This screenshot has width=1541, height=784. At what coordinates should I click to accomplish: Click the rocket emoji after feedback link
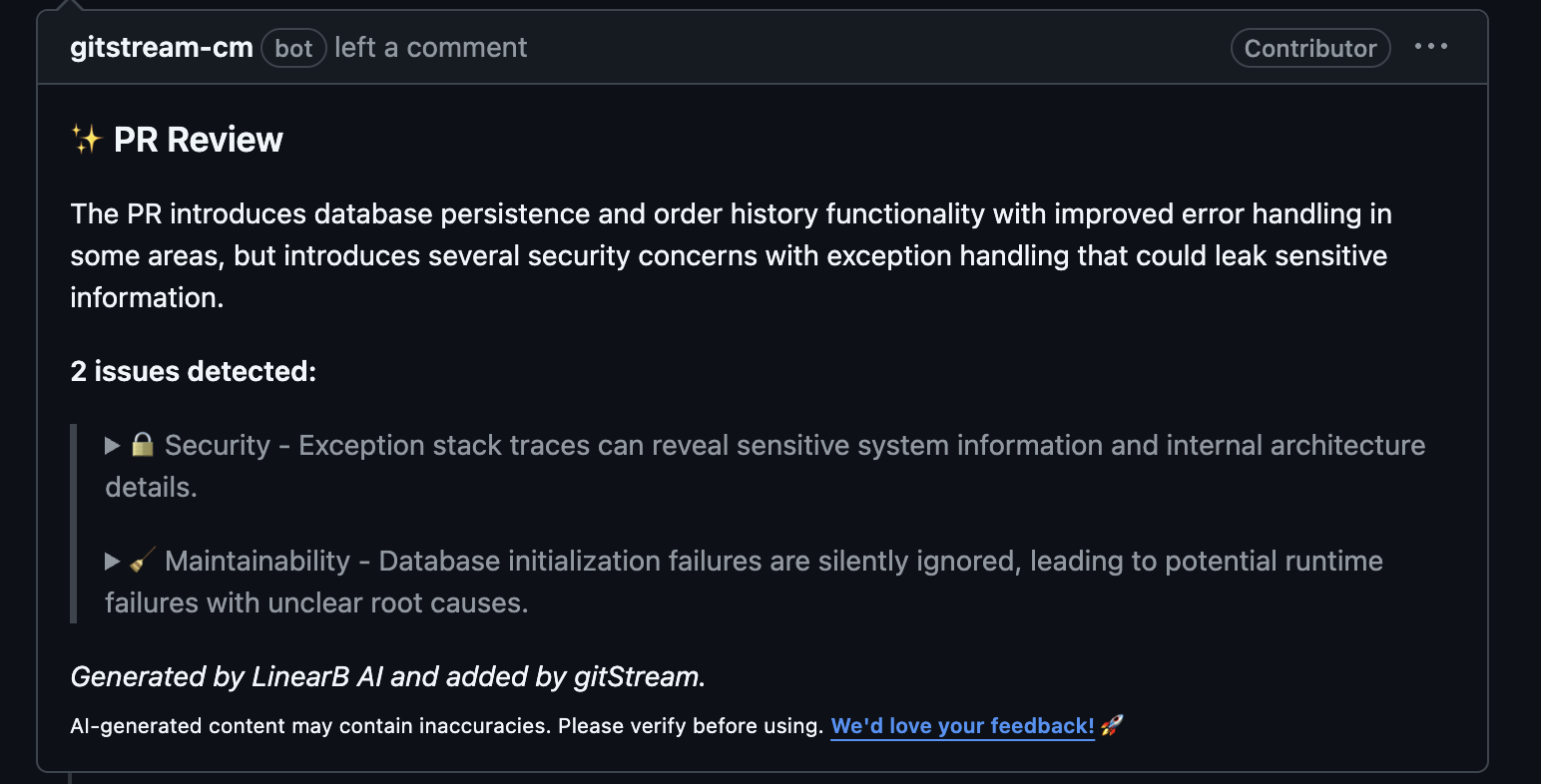(1112, 725)
